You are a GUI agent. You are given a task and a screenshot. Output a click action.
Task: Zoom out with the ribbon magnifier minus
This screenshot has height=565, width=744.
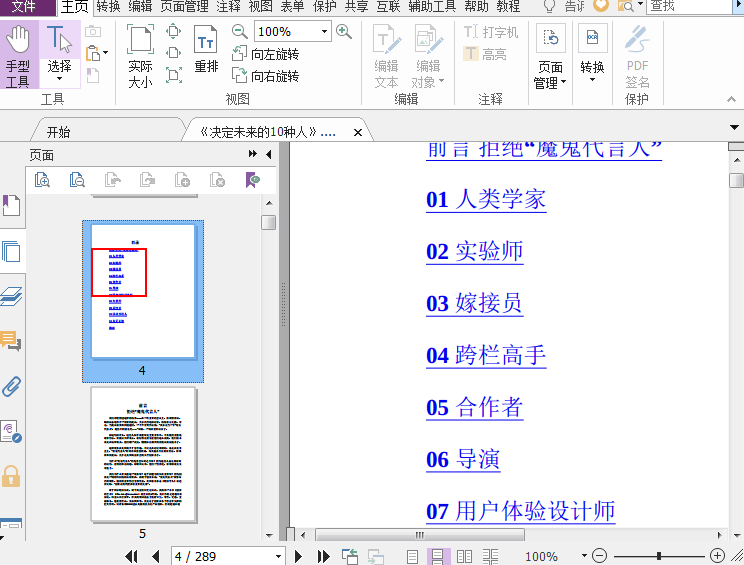239,32
